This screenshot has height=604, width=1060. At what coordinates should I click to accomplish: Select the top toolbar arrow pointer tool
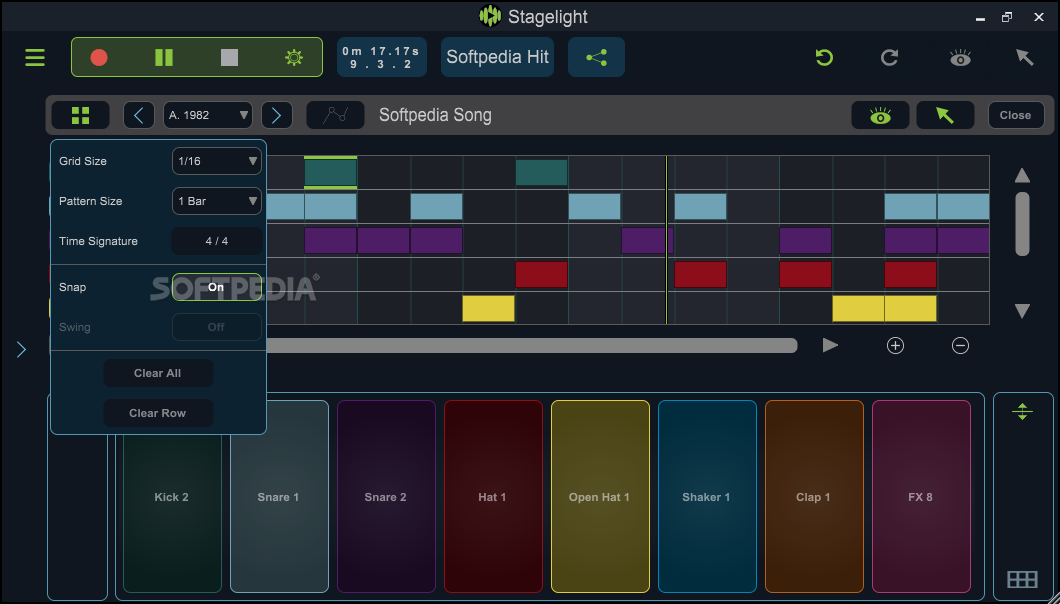coord(1025,57)
